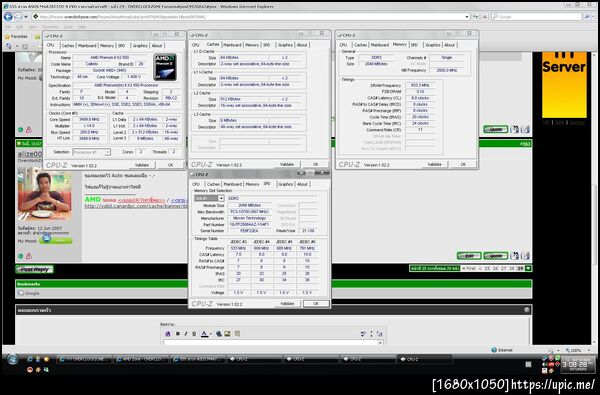Click the Bold icon in reply editor

178,334
